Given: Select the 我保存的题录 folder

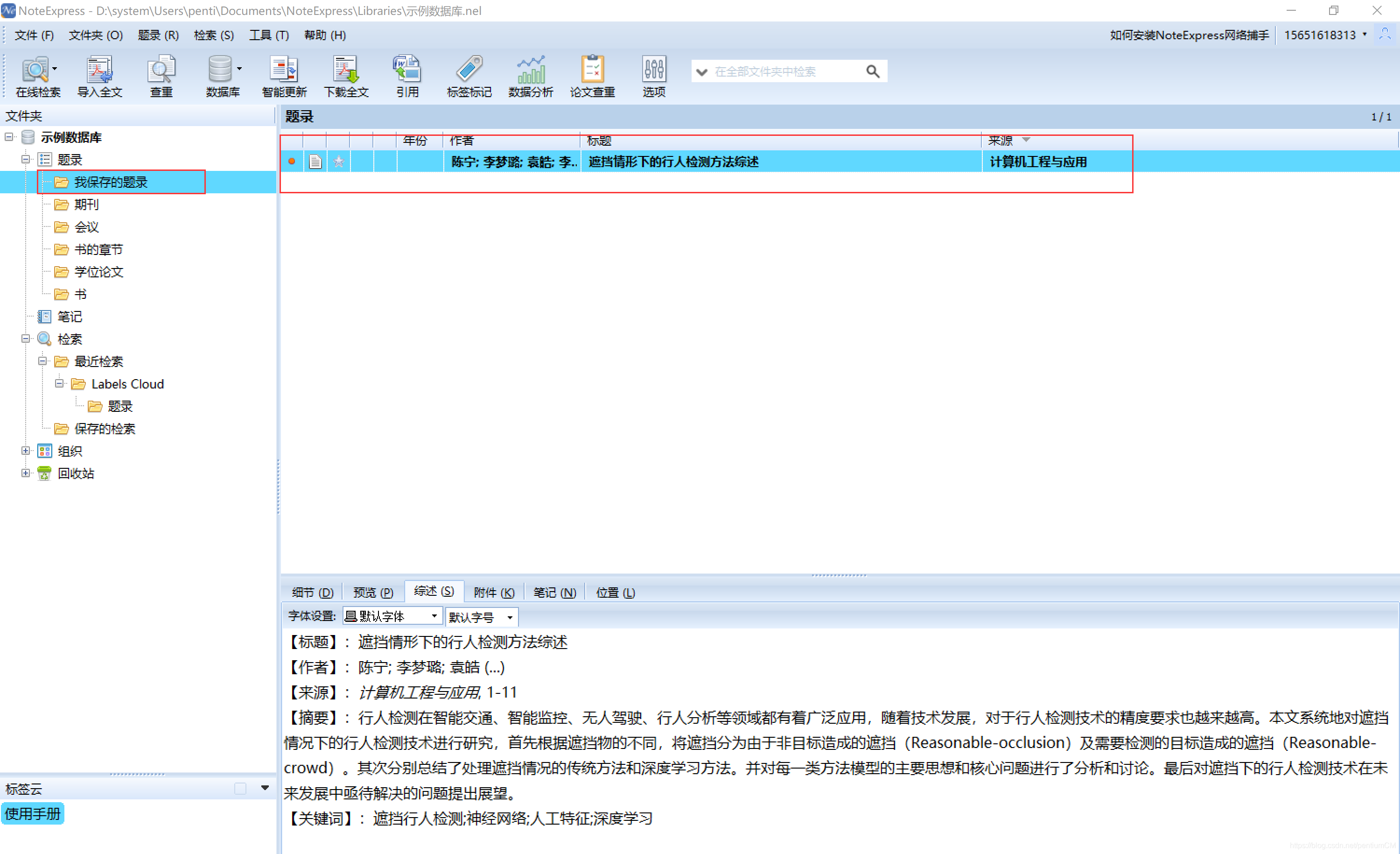Looking at the screenshot, I should click(x=112, y=182).
